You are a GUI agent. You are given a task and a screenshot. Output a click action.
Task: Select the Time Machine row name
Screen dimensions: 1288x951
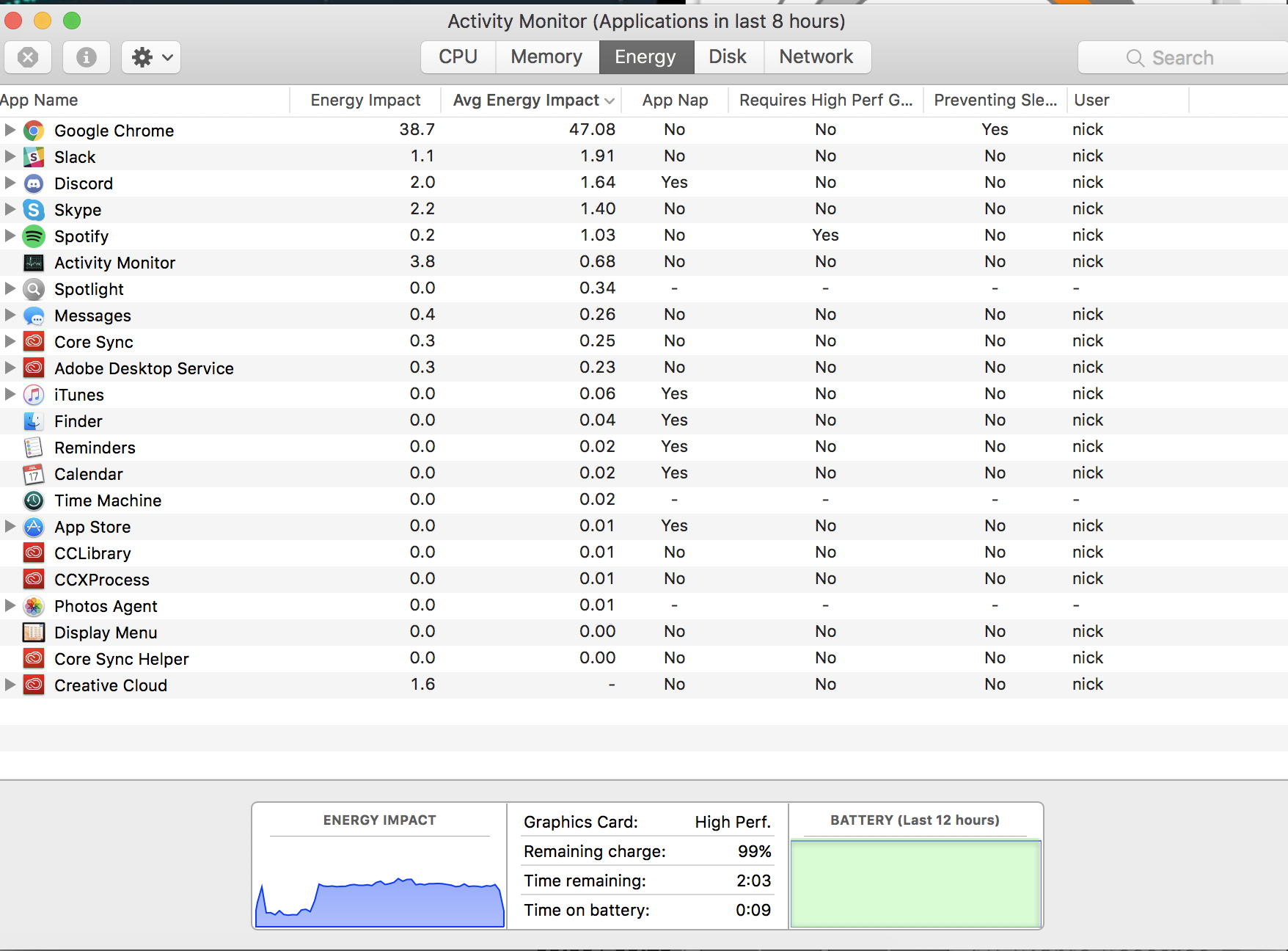click(x=108, y=500)
